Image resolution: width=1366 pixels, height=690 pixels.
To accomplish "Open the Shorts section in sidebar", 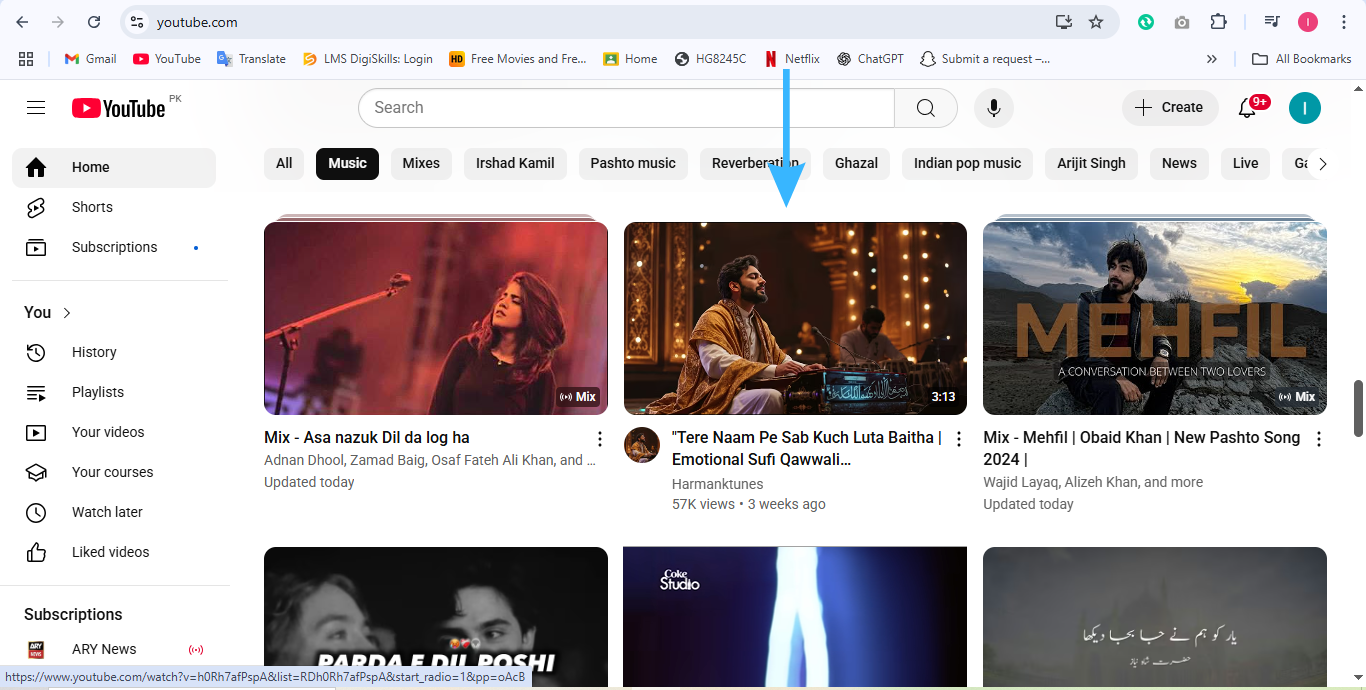I will [92, 207].
